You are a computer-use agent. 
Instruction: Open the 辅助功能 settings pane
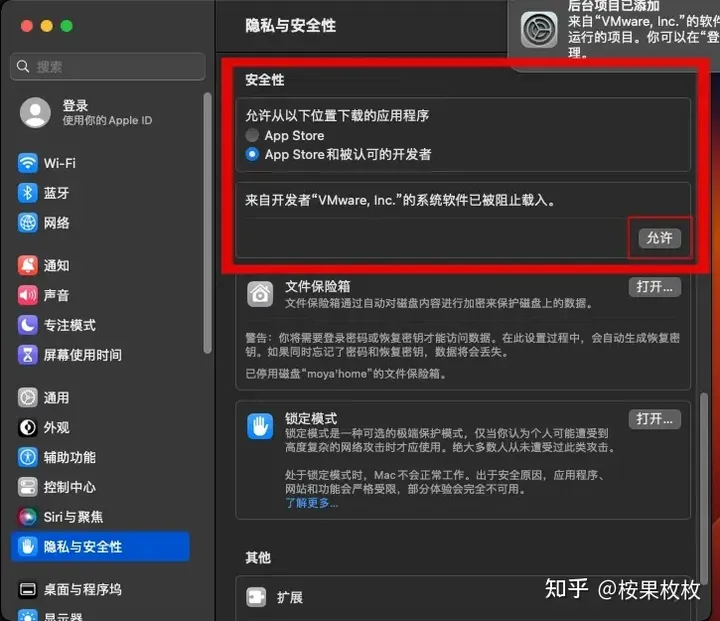[100, 457]
